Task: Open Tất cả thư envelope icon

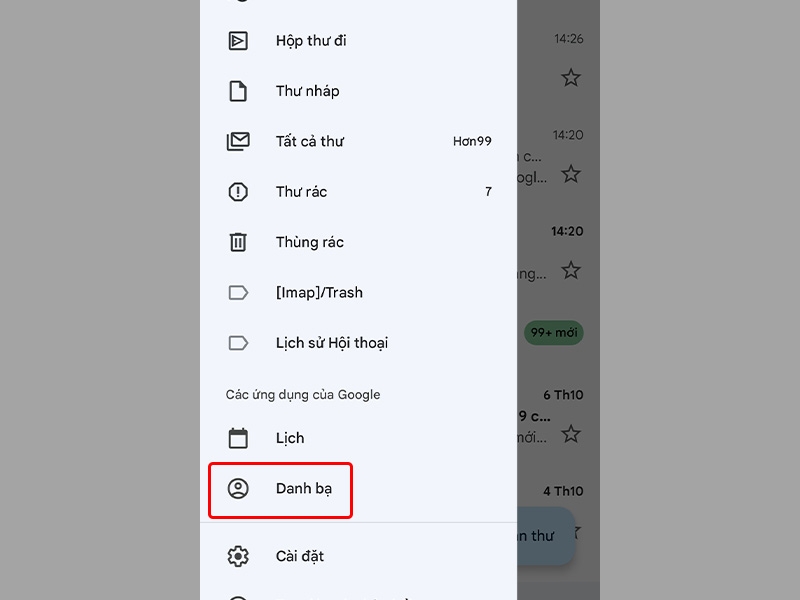Action: point(238,141)
